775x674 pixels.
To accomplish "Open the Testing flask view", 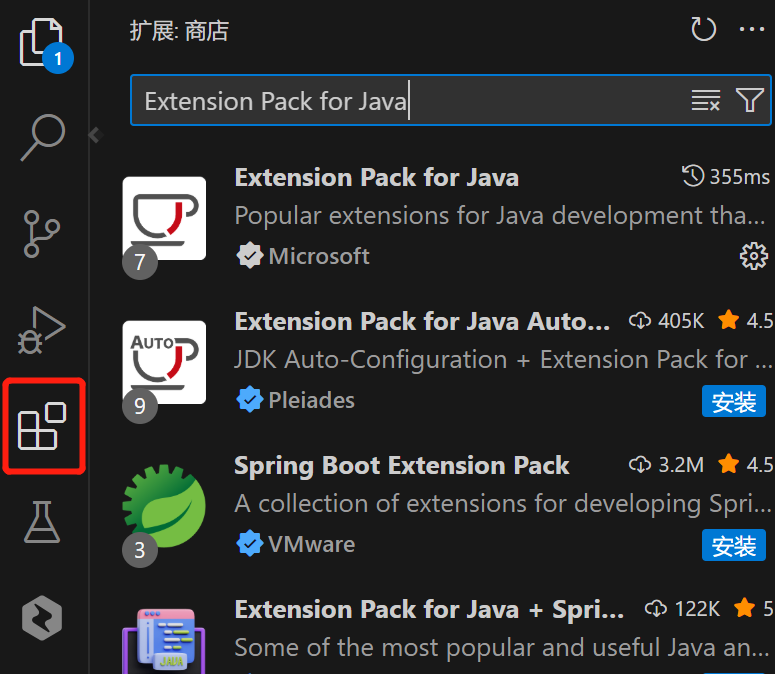I will click(42, 522).
